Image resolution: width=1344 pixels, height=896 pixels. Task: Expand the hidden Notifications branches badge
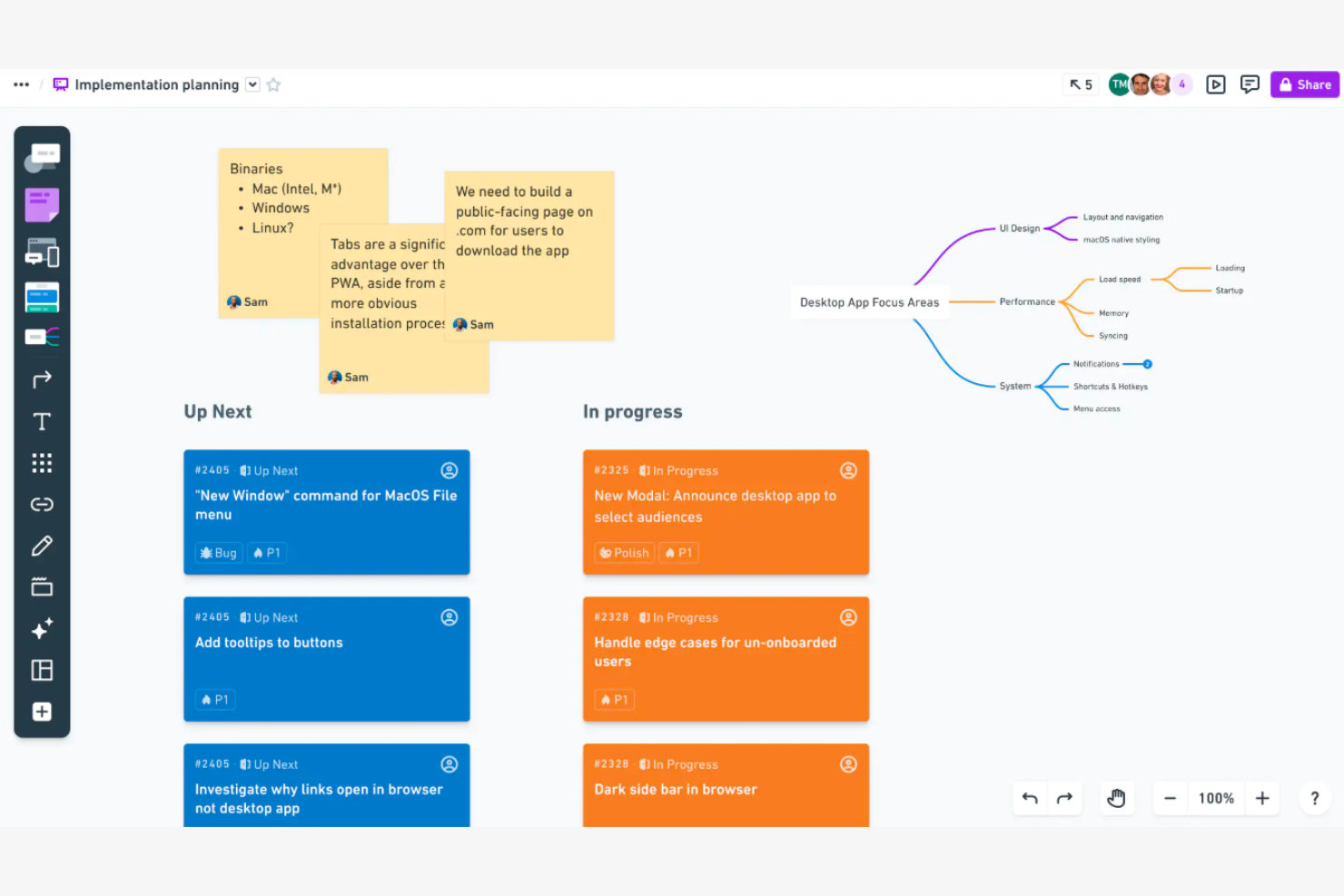(x=1146, y=363)
